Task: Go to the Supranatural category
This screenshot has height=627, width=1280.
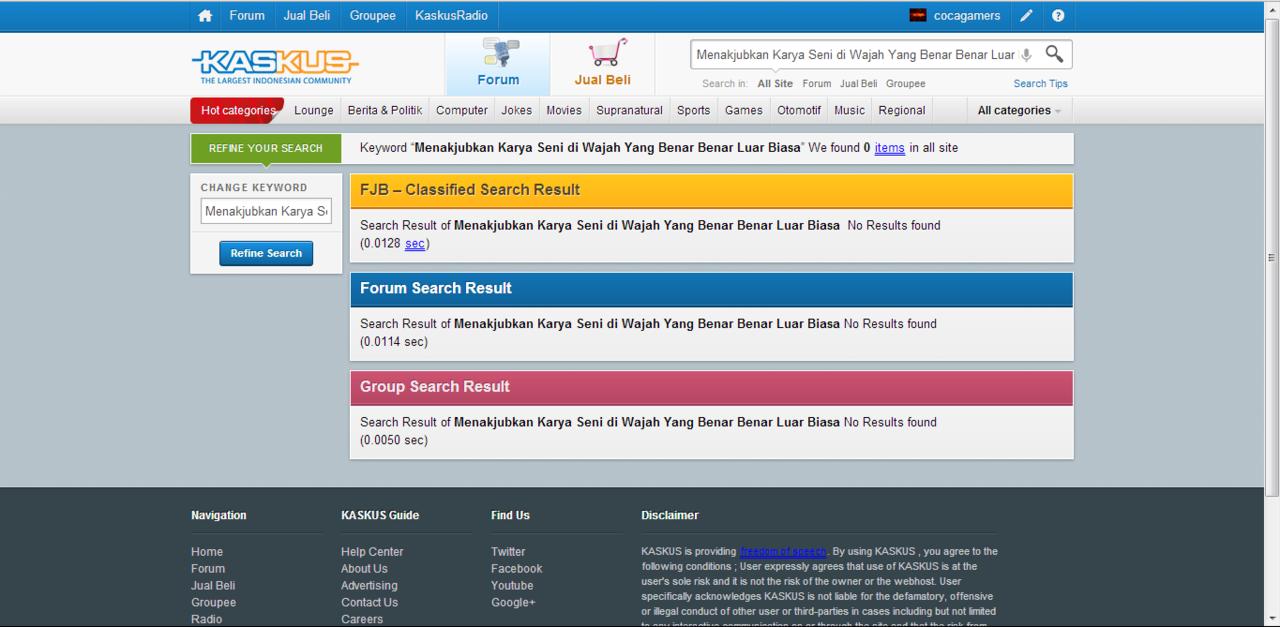Action: [629, 111]
